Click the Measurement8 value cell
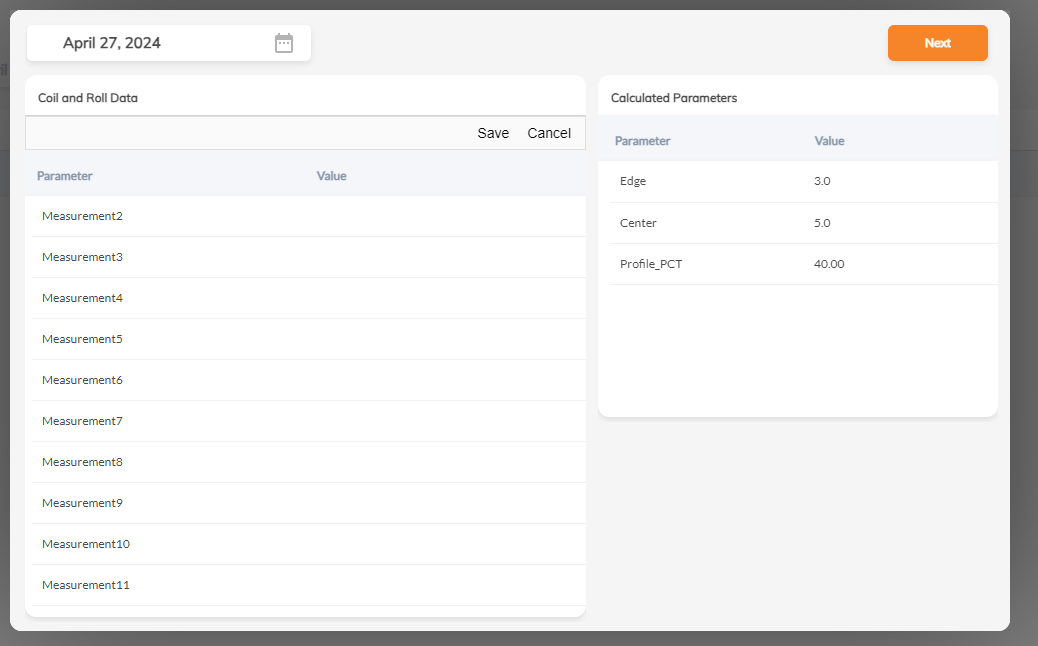 point(400,462)
